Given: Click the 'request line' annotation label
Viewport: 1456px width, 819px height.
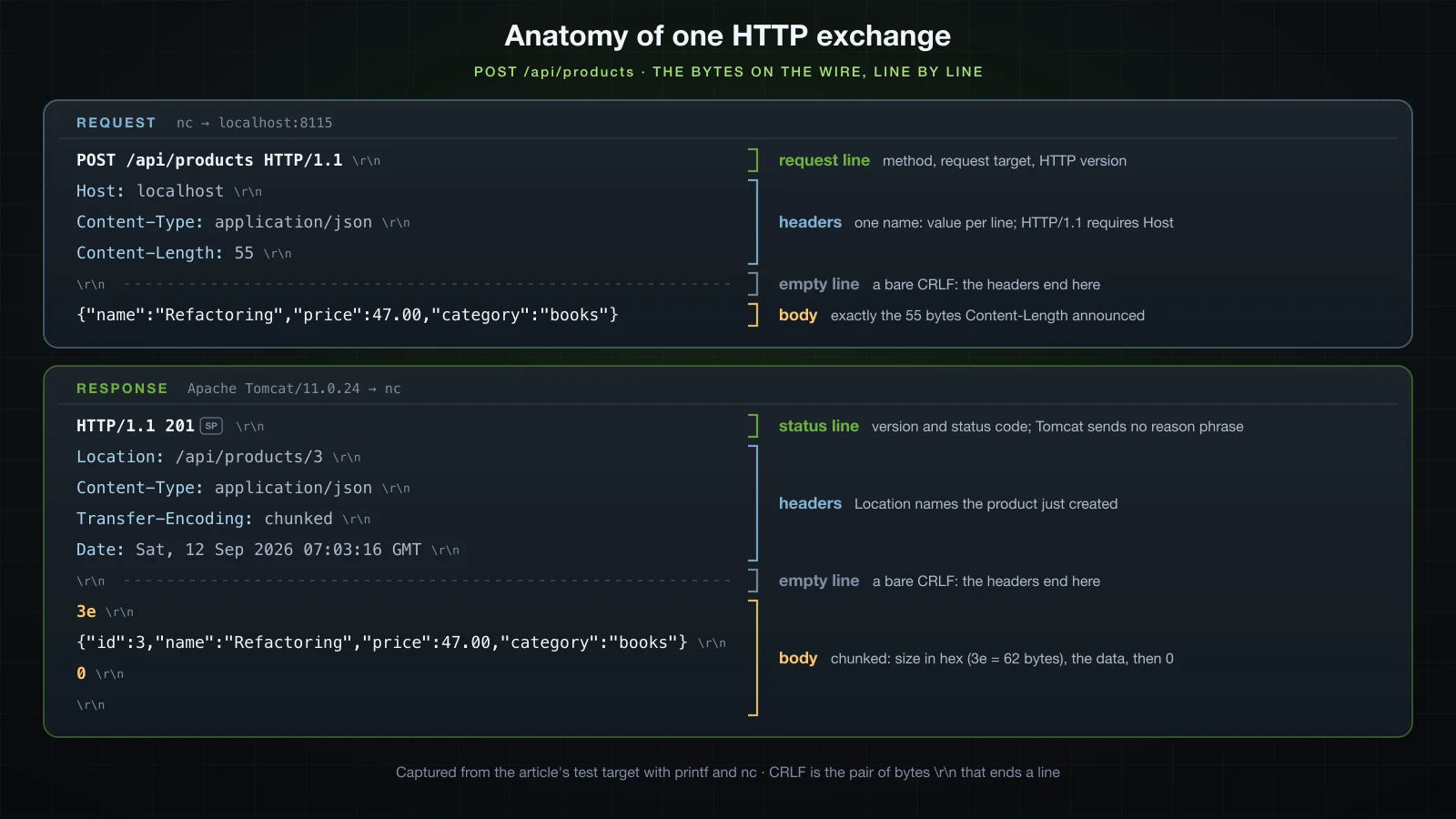Looking at the screenshot, I should tap(824, 160).
